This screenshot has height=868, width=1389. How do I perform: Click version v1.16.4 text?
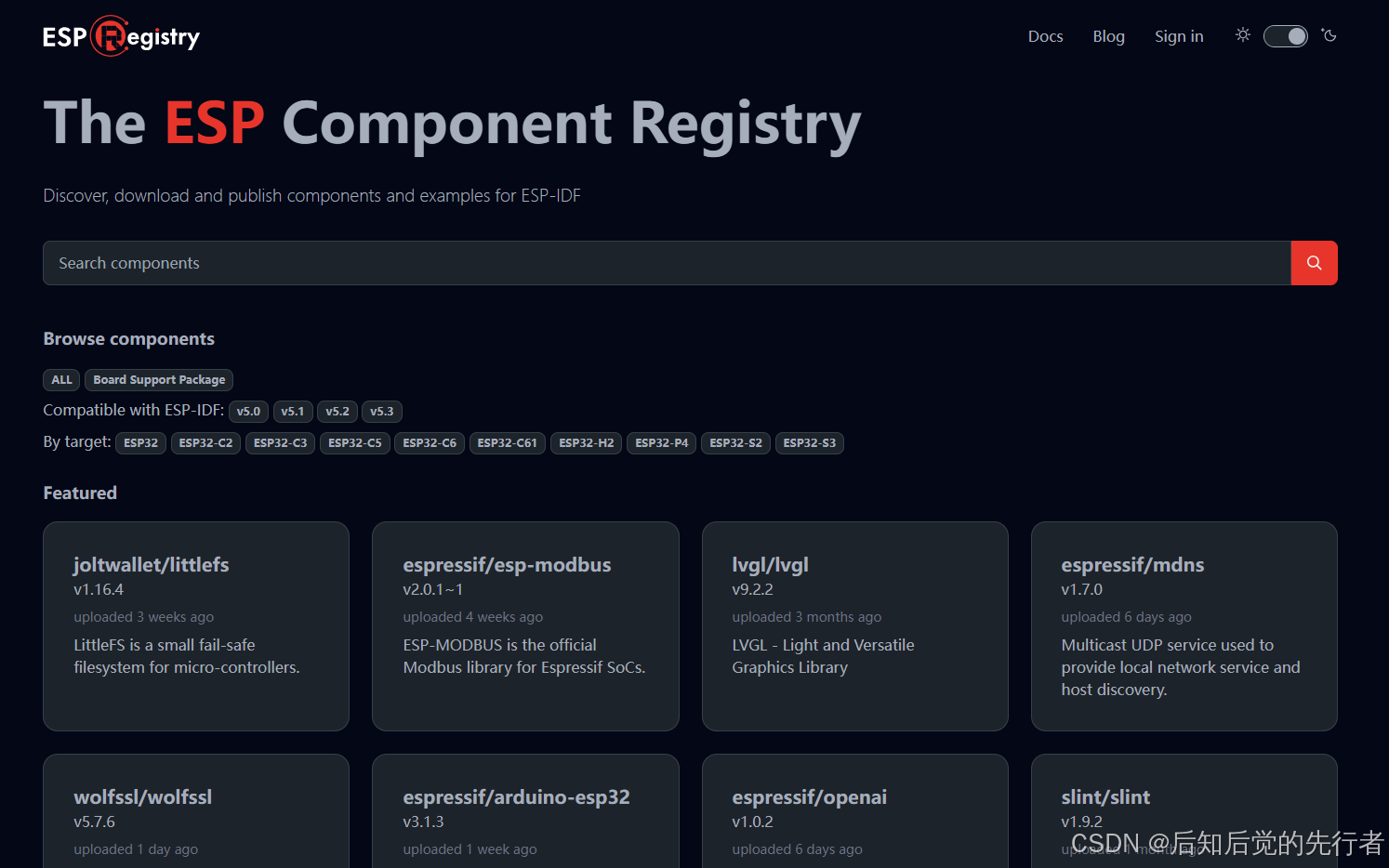[99, 589]
